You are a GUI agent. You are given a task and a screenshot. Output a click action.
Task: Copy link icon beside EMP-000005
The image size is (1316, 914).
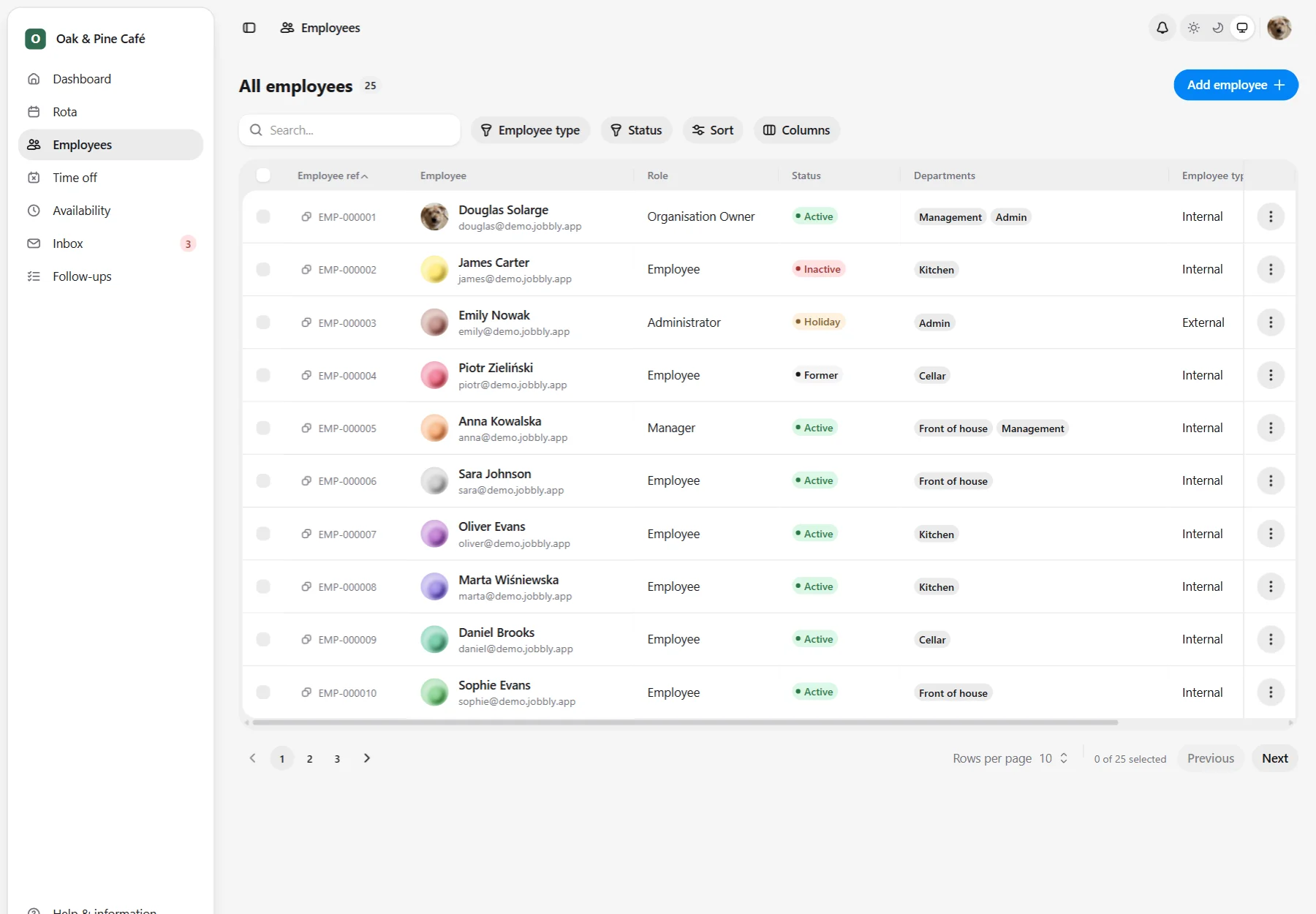[x=306, y=428]
